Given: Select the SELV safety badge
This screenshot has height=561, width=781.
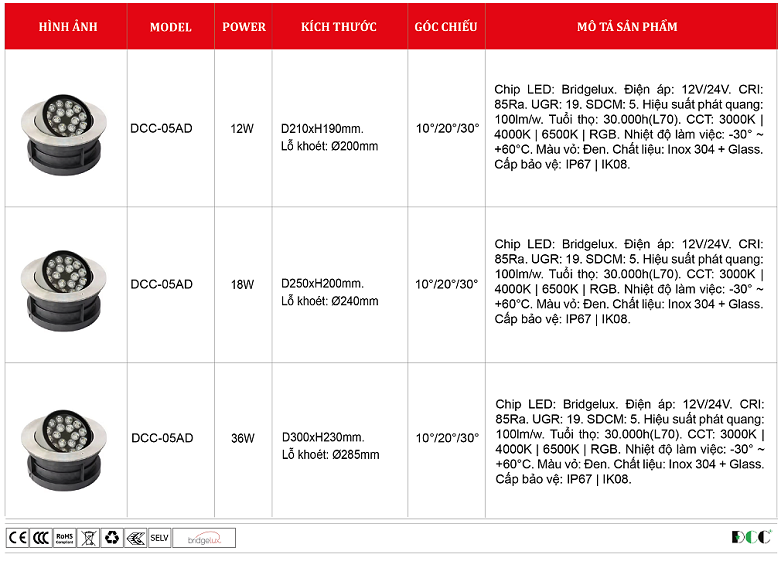Looking at the screenshot, I should pyautogui.click(x=159, y=538).
